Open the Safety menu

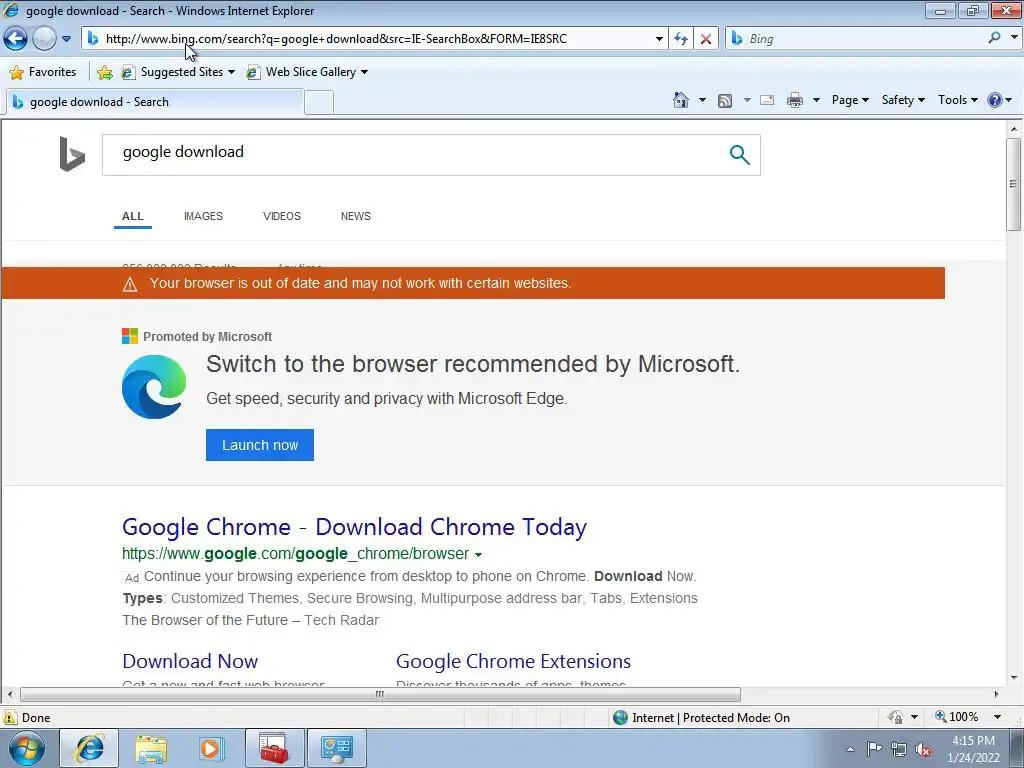903,100
